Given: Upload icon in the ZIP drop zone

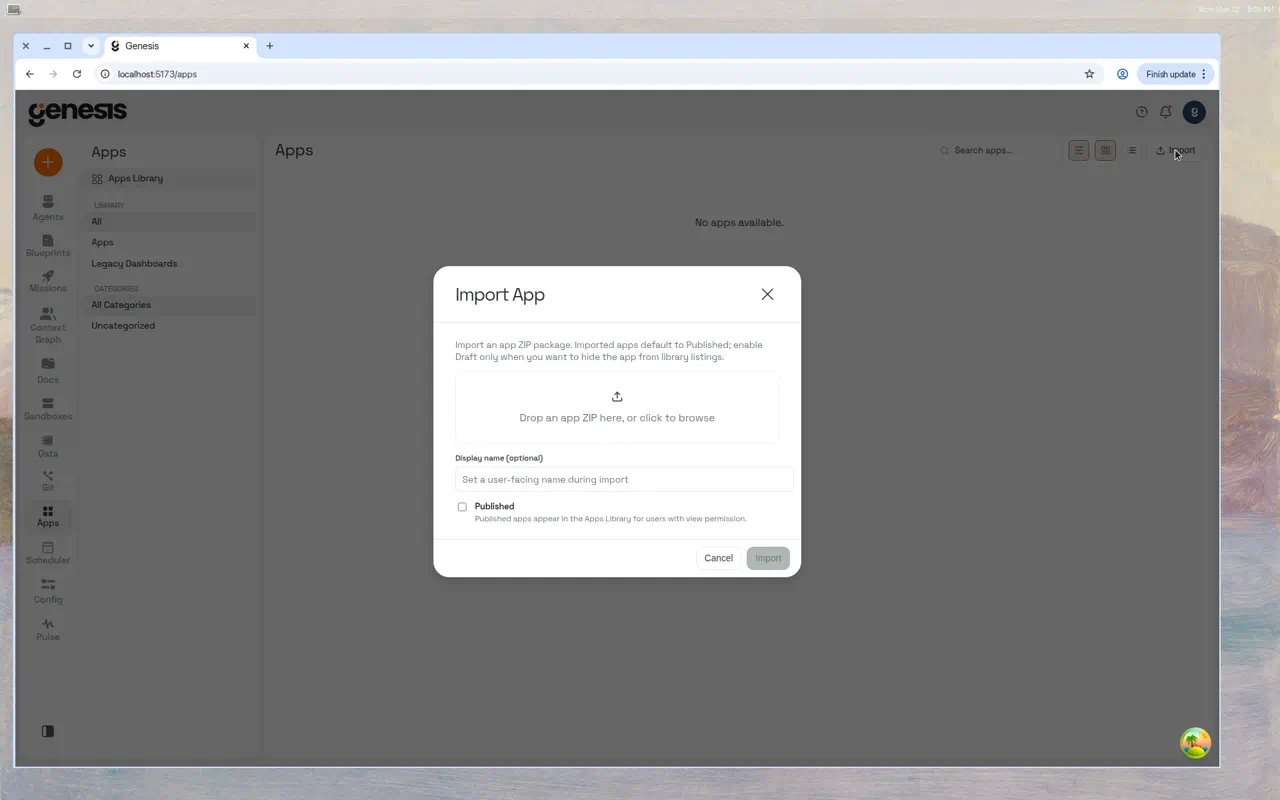Looking at the screenshot, I should pos(617,397).
